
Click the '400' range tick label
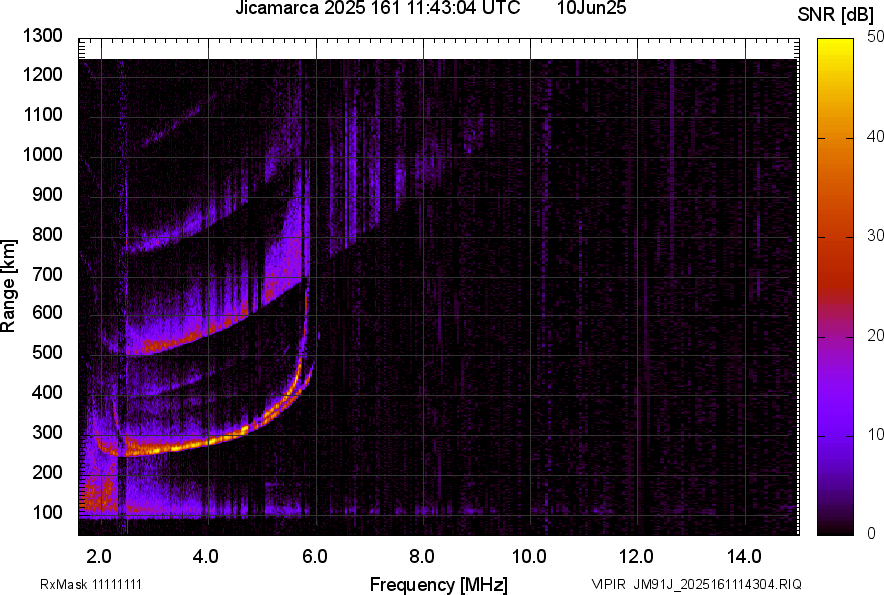tap(47, 392)
